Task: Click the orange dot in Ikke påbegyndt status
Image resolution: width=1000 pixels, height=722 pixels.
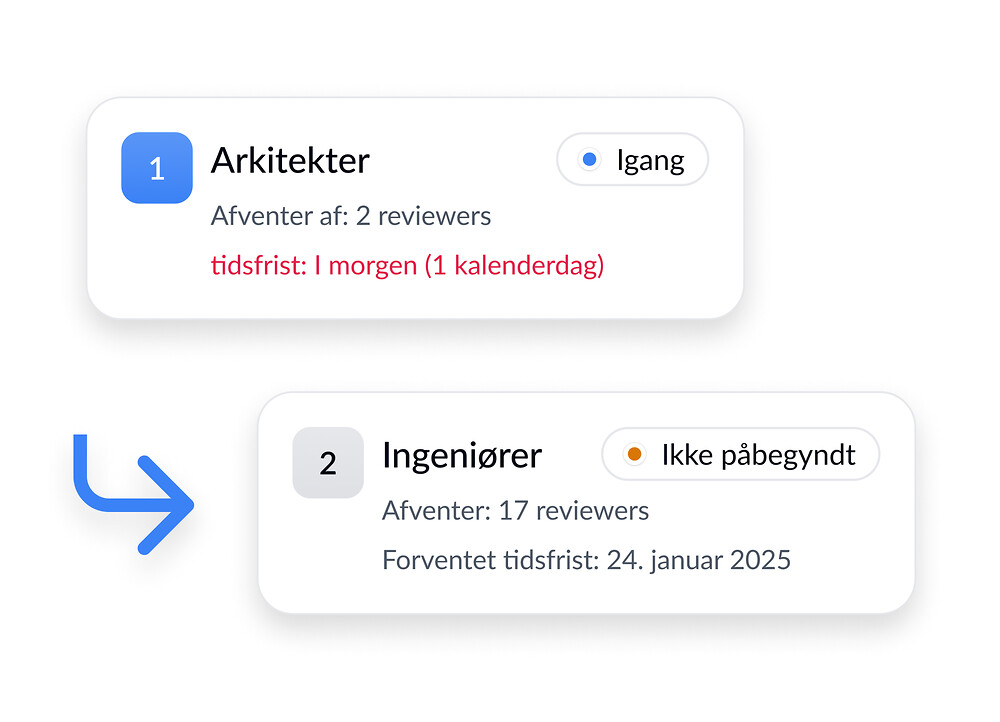Action: 635,454
